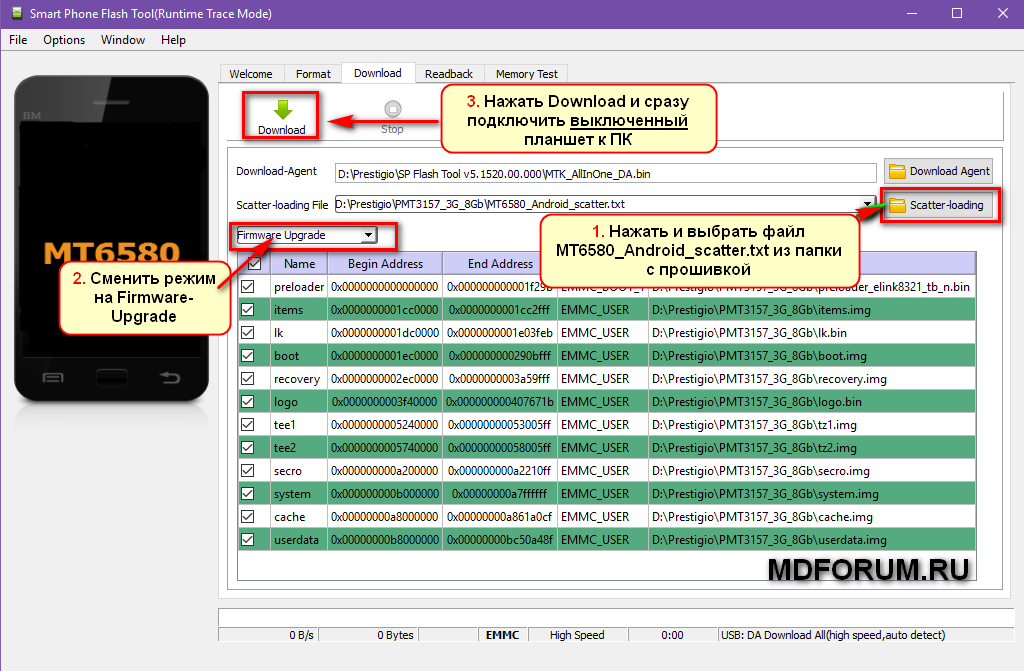
Task: Open the Options menu
Action: coord(64,40)
